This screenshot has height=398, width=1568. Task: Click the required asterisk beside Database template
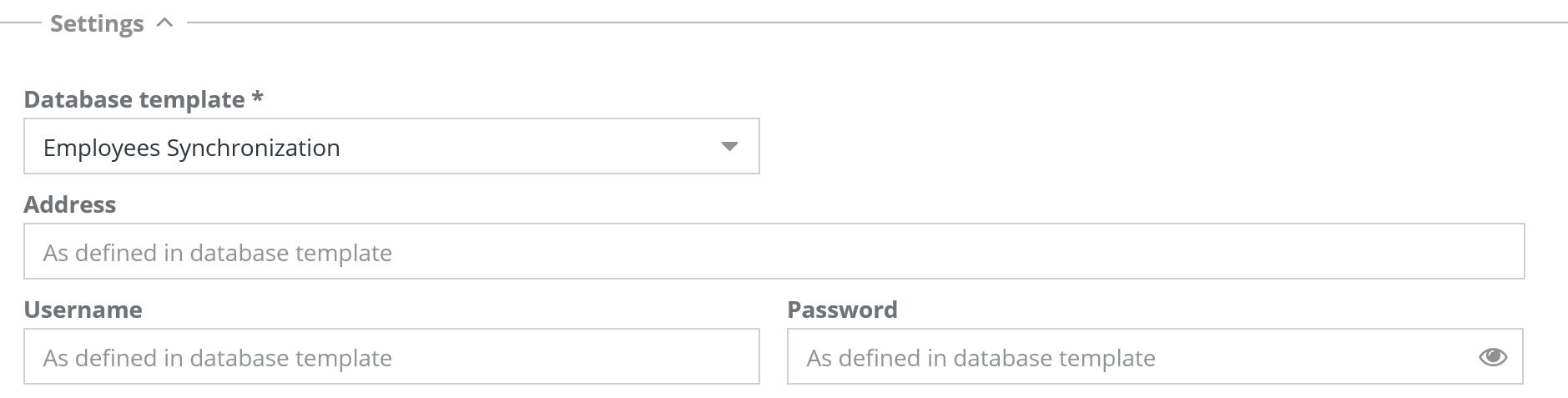(x=258, y=98)
